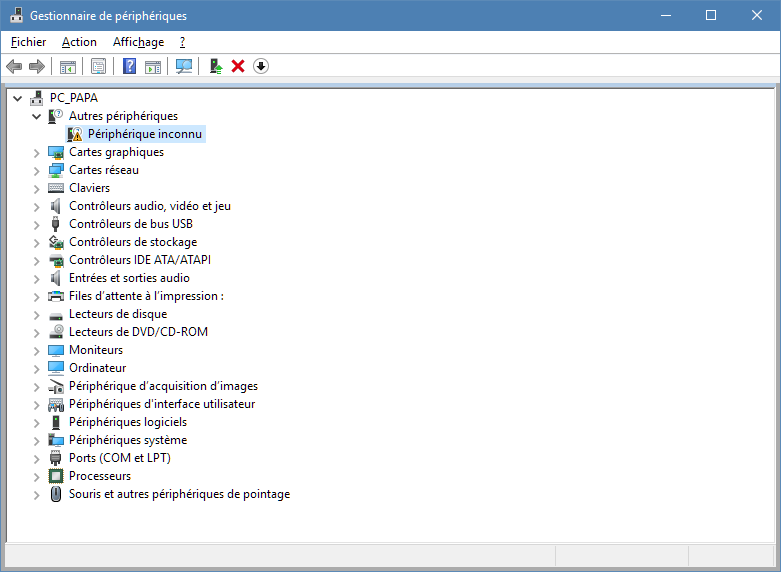Expand Contrôleurs audio, vidéo et jeu
Screen dimensions: 781x572
coord(36,207)
